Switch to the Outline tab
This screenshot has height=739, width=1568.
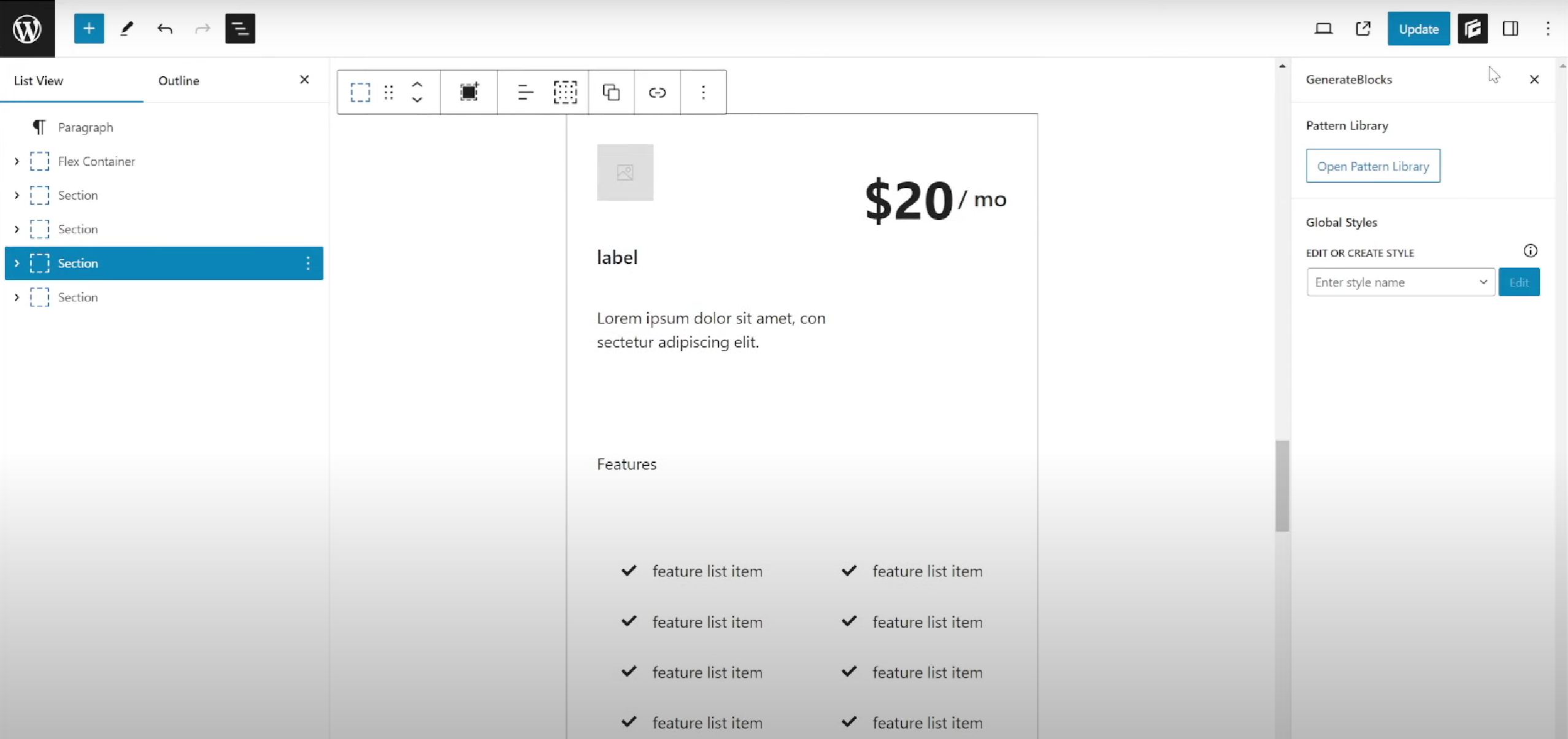tap(179, 80)
